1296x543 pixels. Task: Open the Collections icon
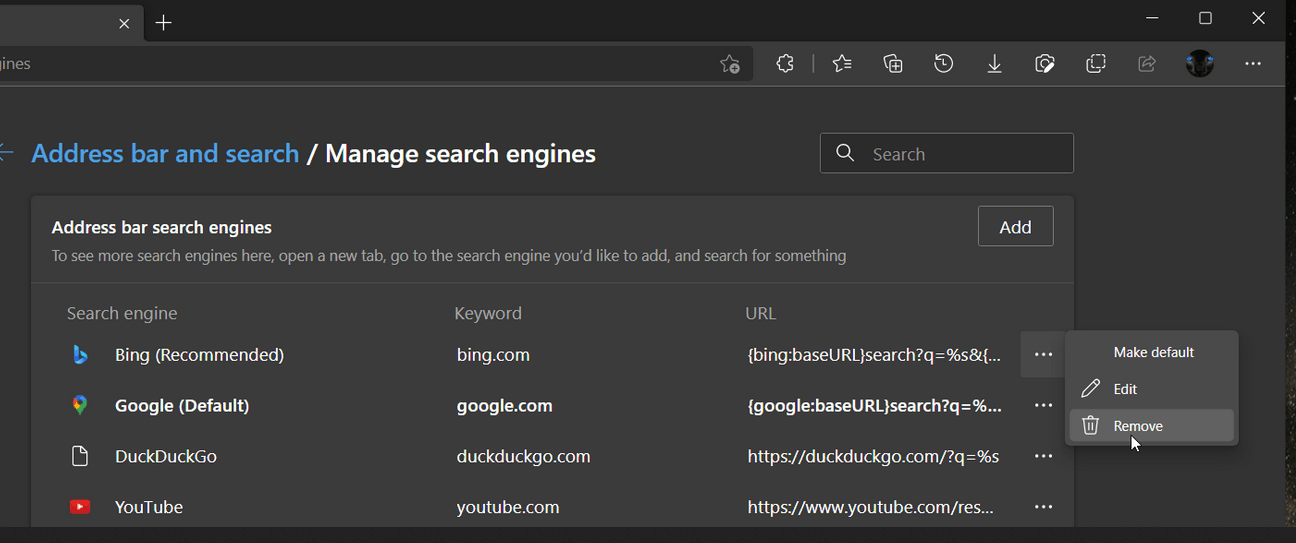[893, 64]
